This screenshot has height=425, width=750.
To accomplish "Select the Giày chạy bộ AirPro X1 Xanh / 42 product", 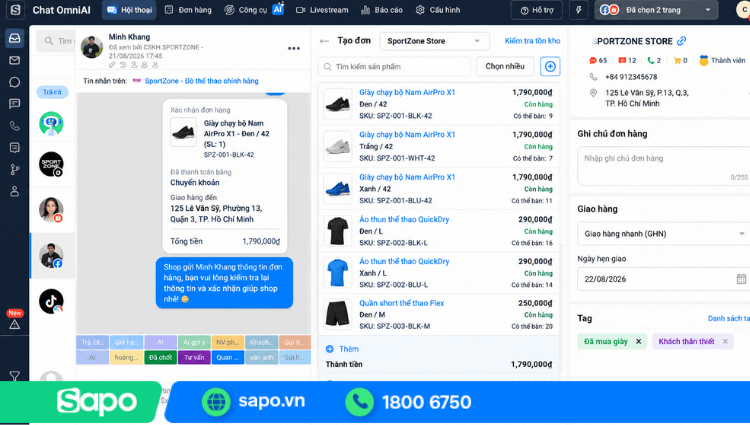I will pos(438,188).
